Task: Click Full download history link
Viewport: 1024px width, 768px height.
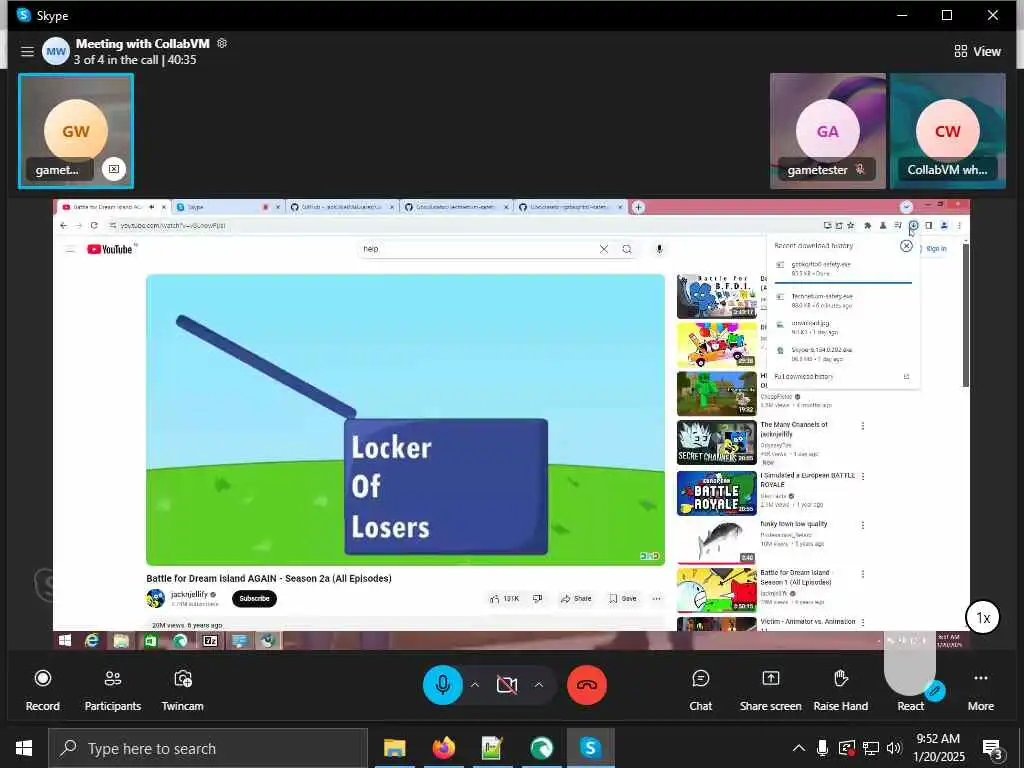Action: [803, 377]
